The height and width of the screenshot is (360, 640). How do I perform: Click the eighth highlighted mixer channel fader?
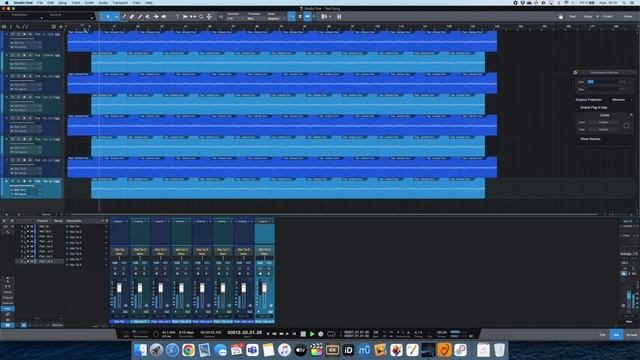coord(264,289)
